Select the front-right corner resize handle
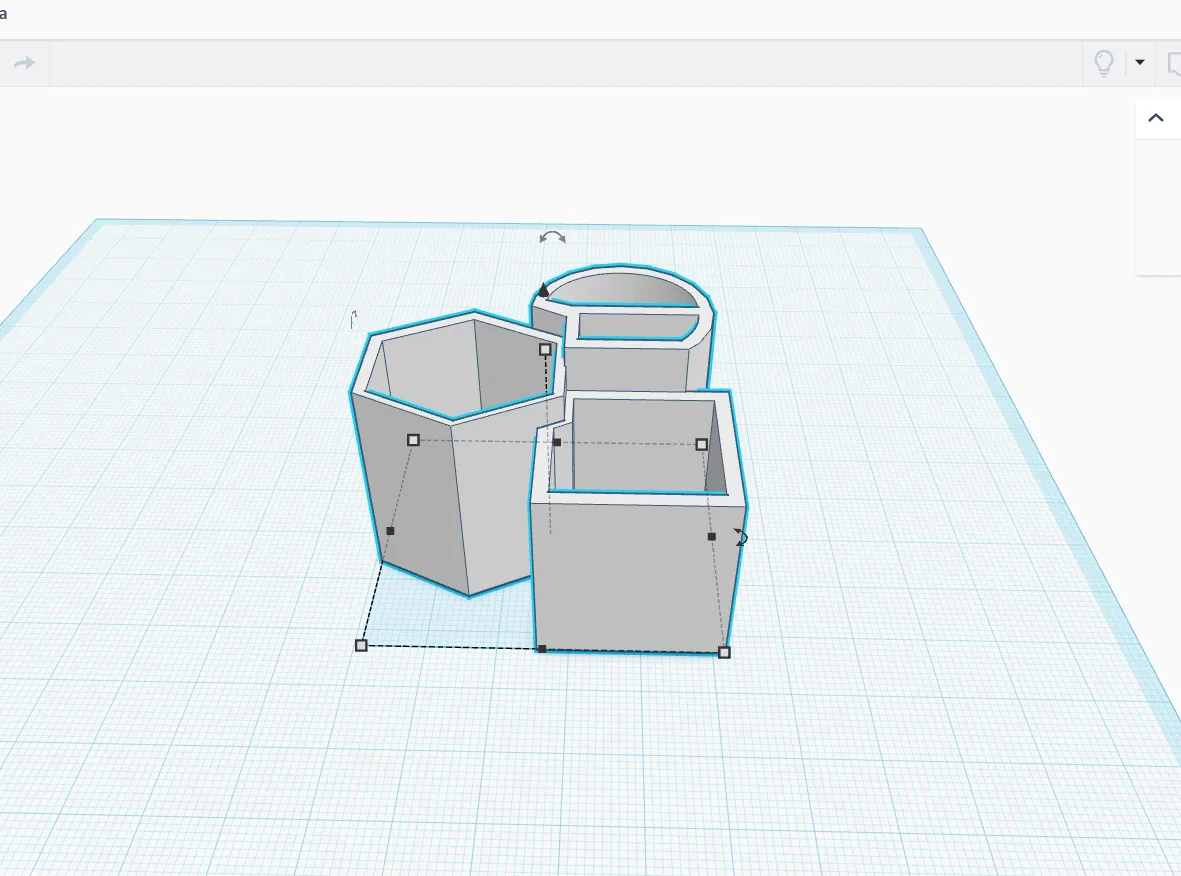1181x876 pixels. (x=725, y=652)
